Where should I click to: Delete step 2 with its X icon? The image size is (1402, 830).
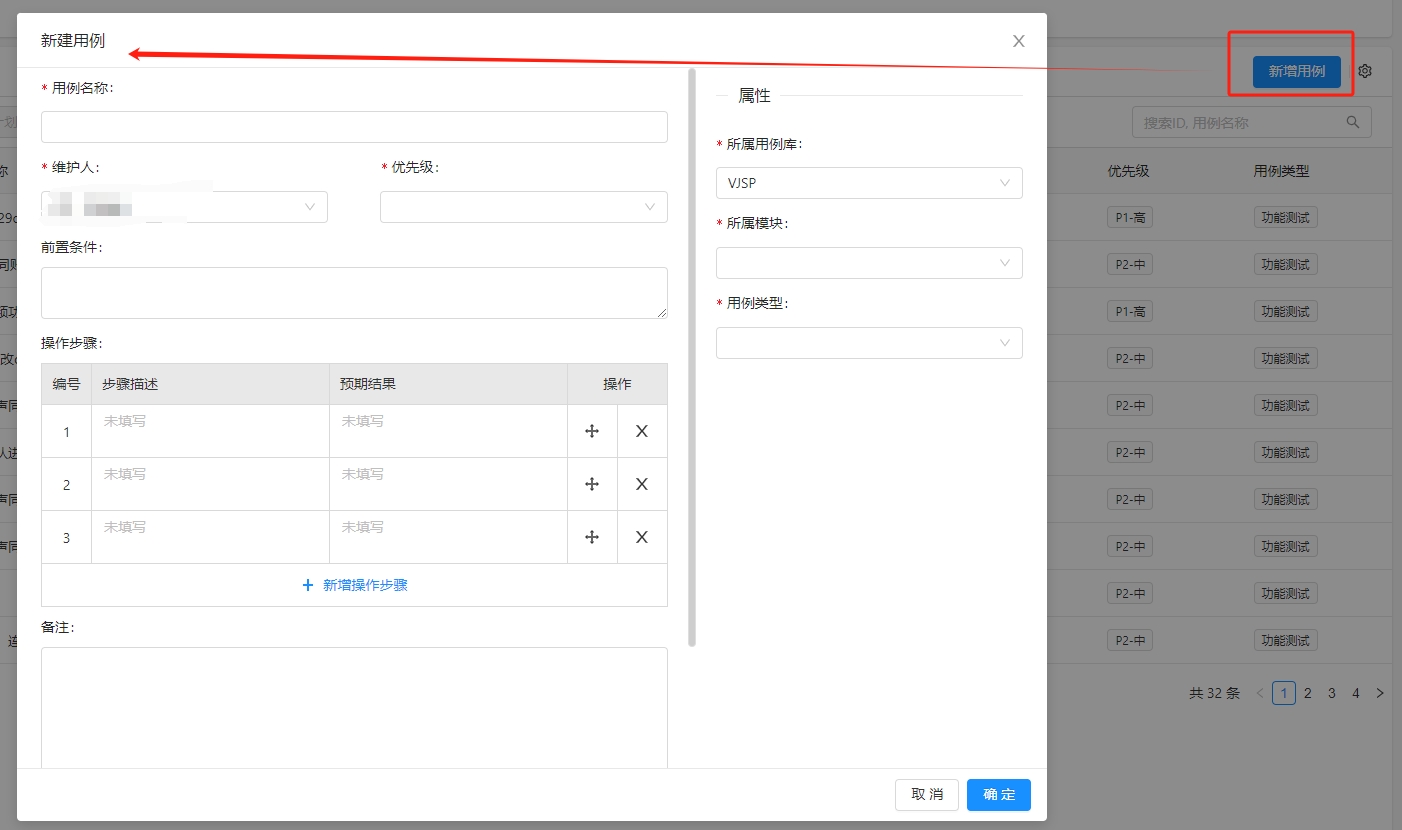(642, 484)
